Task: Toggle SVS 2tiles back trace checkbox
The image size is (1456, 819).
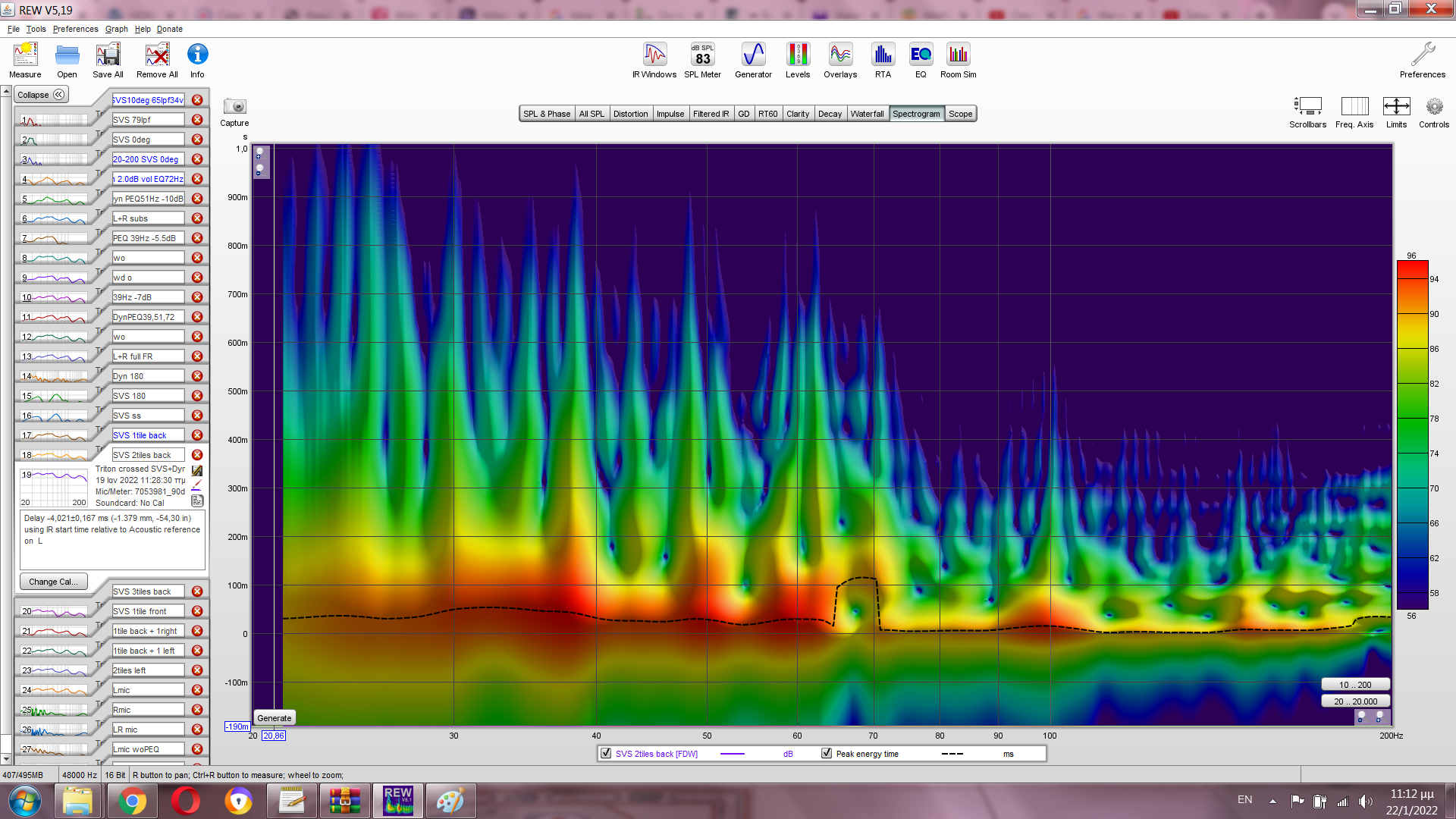Action: 606,754
